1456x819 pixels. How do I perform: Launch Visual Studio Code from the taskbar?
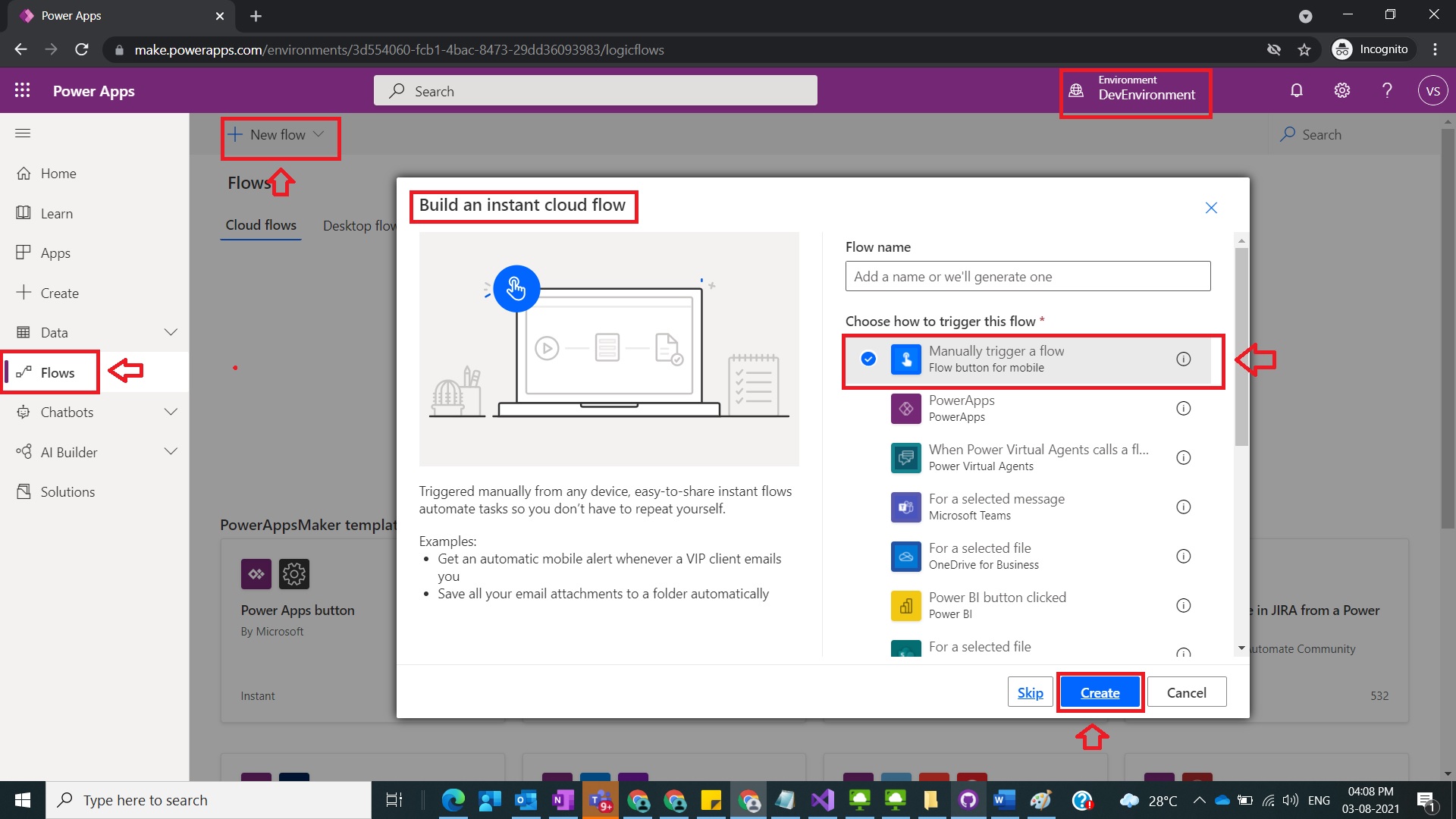point(823,800)
